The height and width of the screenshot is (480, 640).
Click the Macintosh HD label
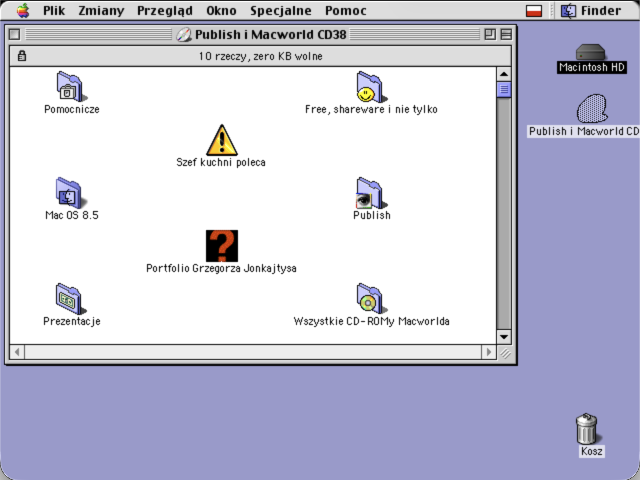(592, 67)
